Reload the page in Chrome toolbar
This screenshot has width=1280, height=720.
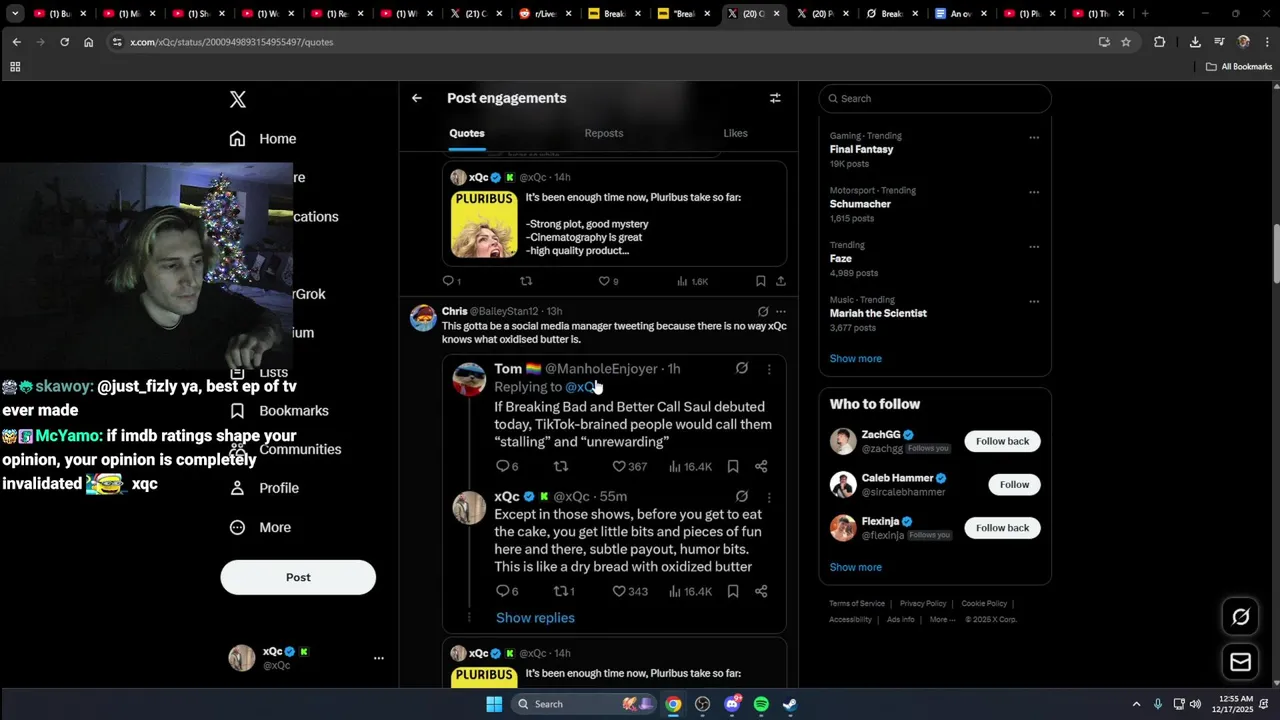(x=64, y=42)
